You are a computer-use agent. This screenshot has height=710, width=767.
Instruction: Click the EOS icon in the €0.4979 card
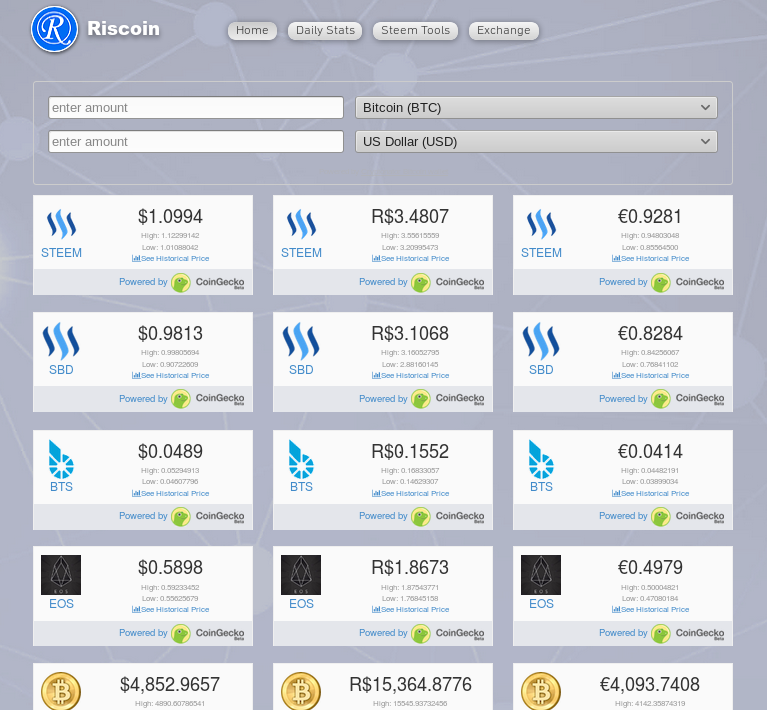click(x=541, y=575)
